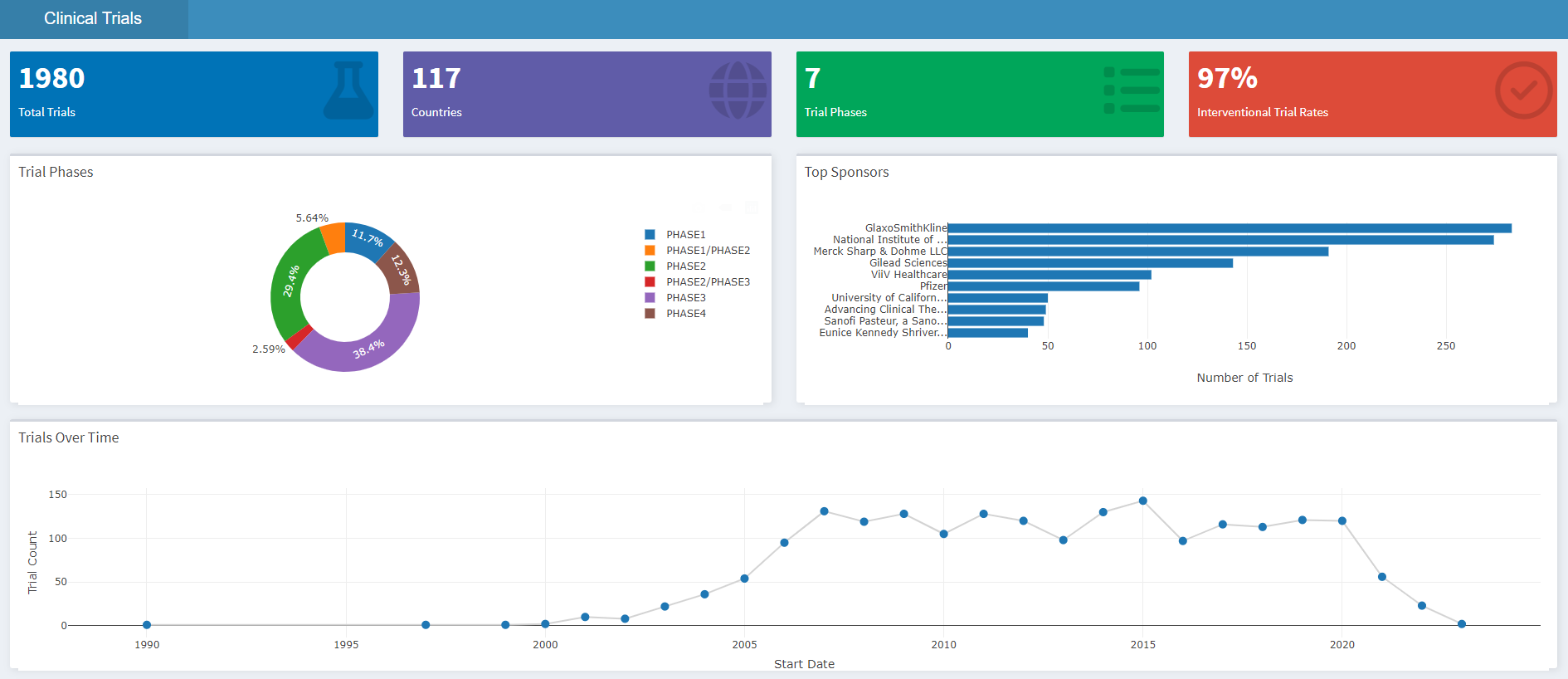
Task: Hide PHASE4 series via its legend label
Action: click(x=685, y=314)
